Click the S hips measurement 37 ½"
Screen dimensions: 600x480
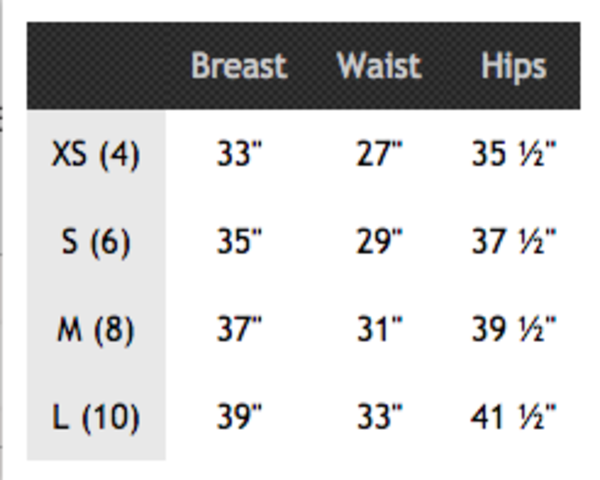514,242
